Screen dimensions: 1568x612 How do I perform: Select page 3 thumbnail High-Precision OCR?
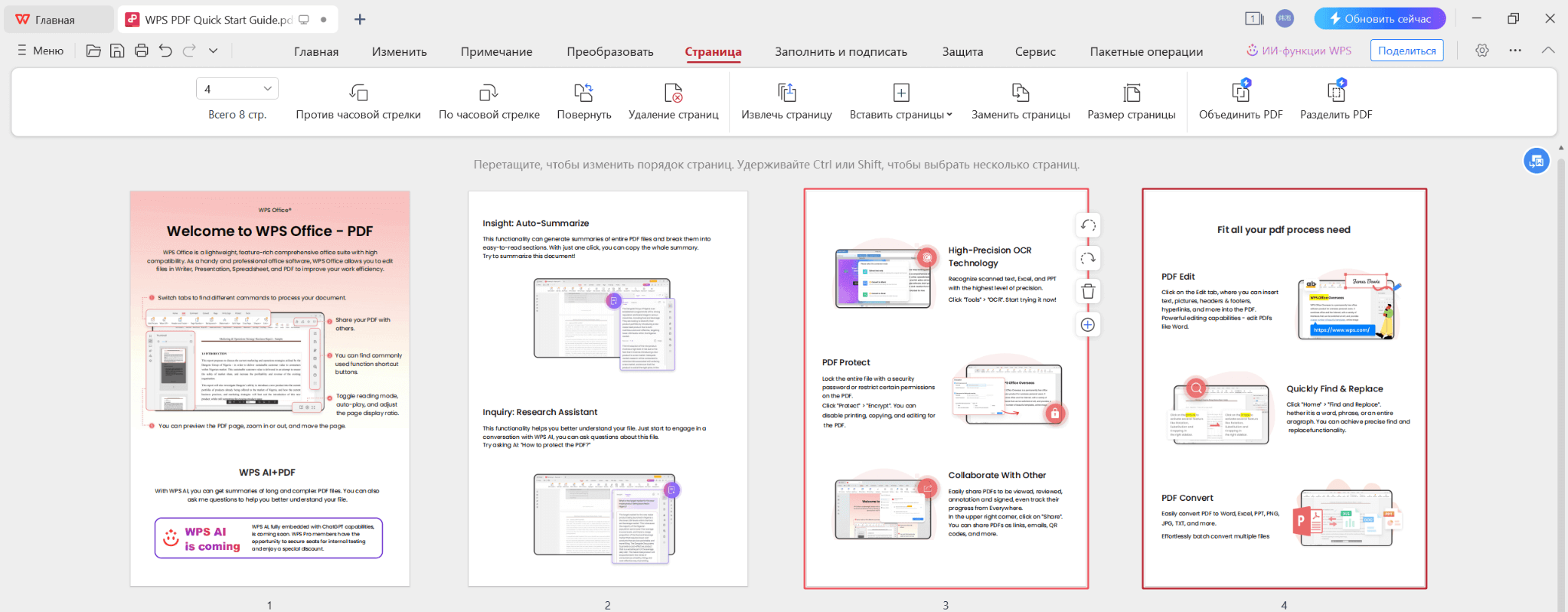946,388
